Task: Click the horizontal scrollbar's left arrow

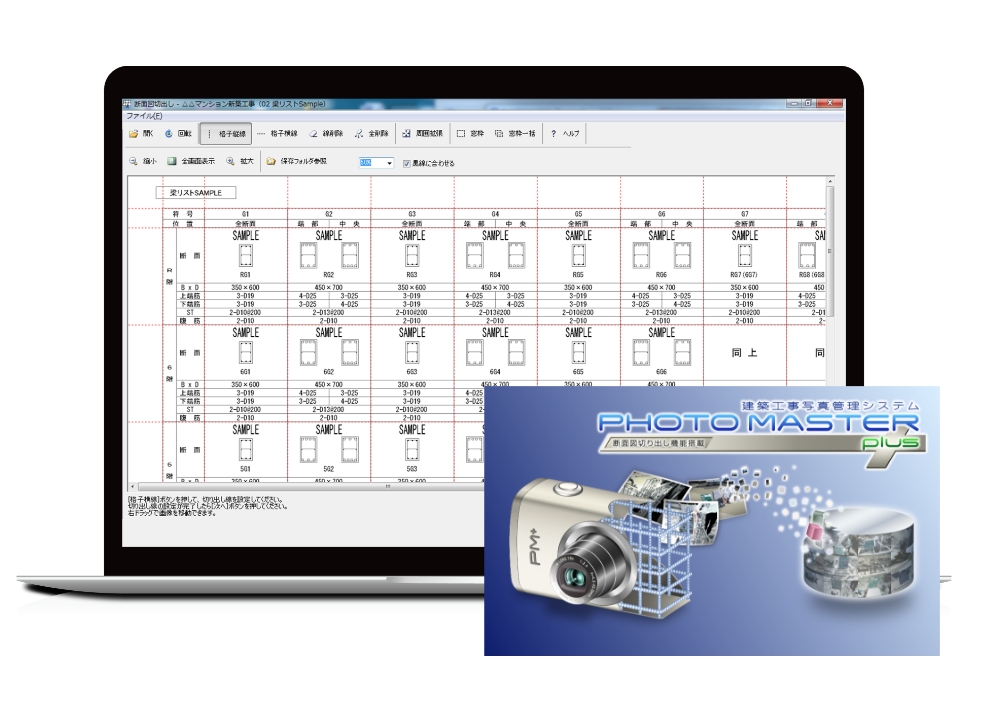Action: point(132,487)
